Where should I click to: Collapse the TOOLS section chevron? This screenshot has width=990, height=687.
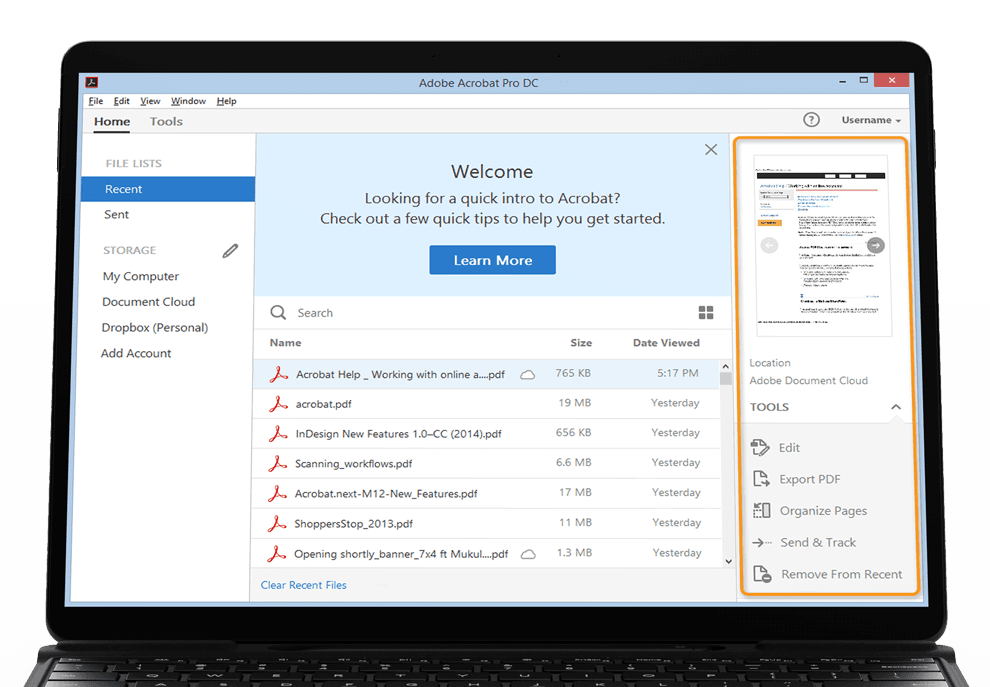pyautogui.click(x=895, y=407)
